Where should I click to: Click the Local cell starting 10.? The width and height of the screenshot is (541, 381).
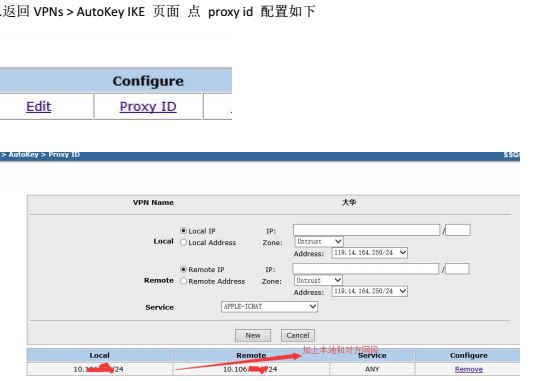[99, 369]
